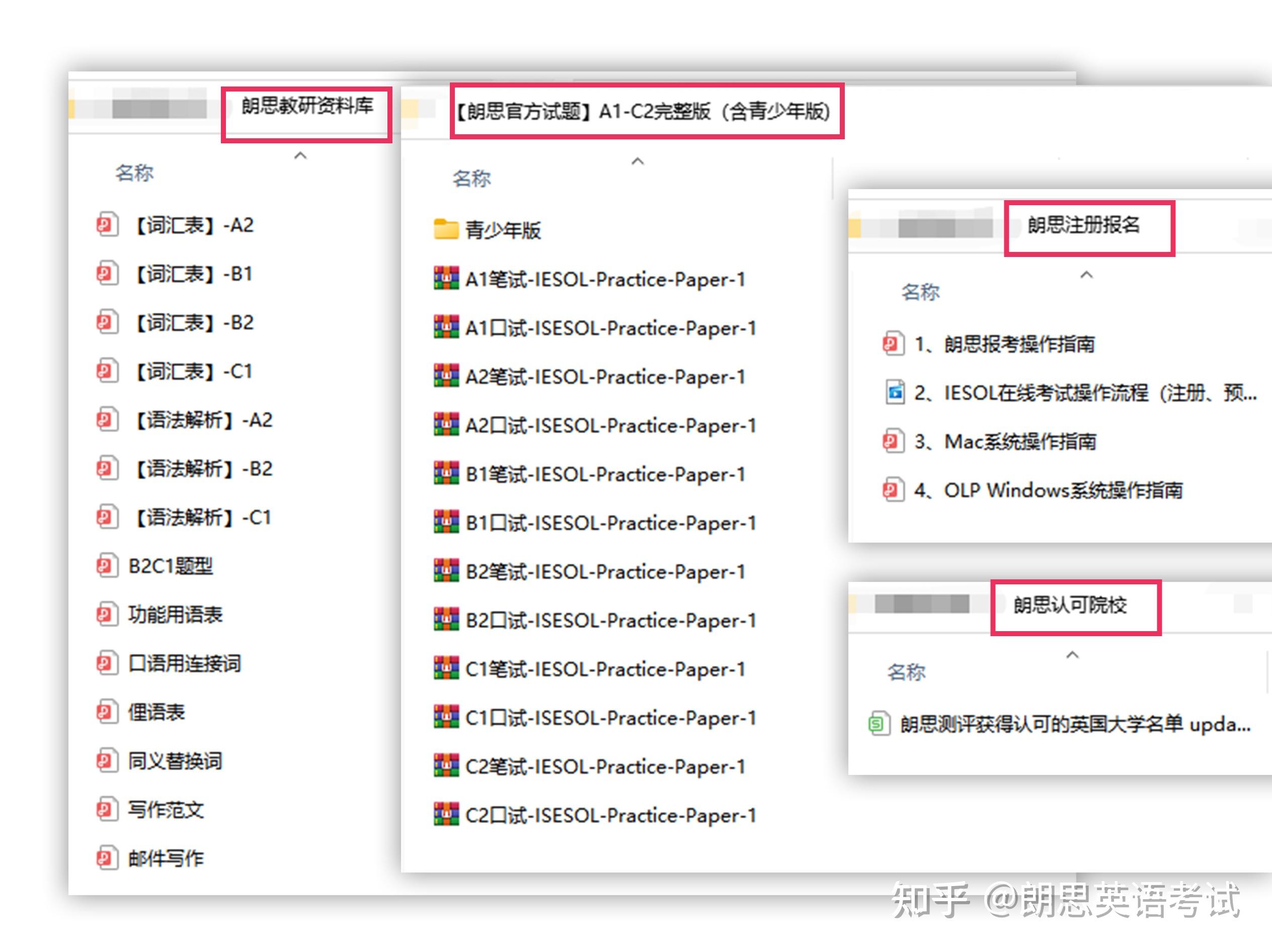Select file name B2口试-ISESOL-Practice-Paper-1
Viewport: 1272px width, 952px height.
[x=611, y=620]
